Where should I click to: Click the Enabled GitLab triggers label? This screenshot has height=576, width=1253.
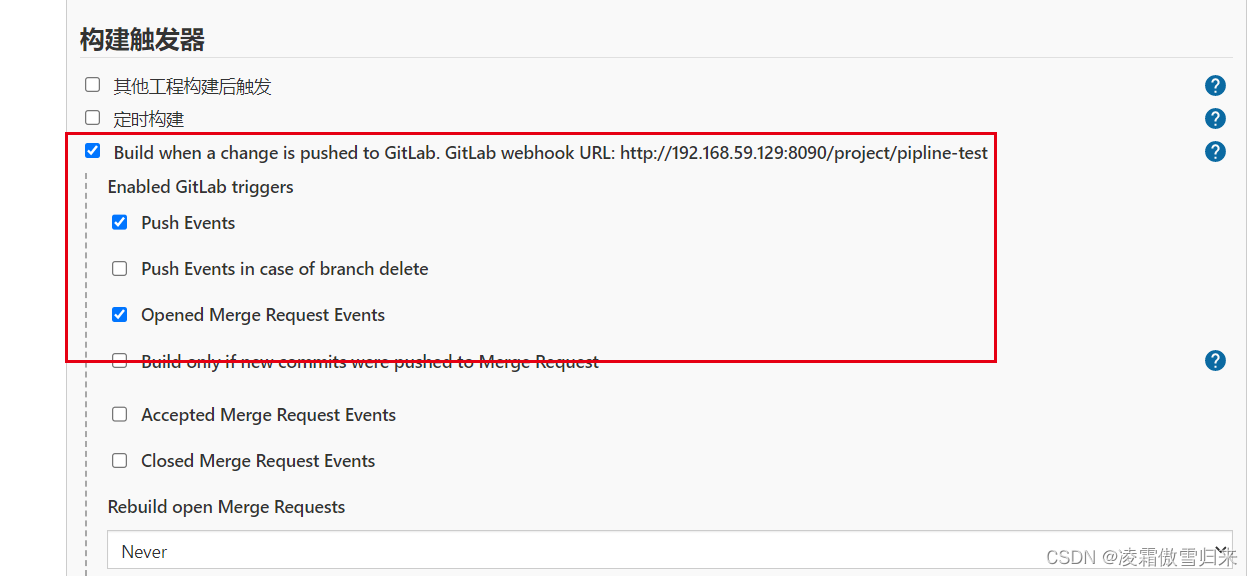(200, 187)
